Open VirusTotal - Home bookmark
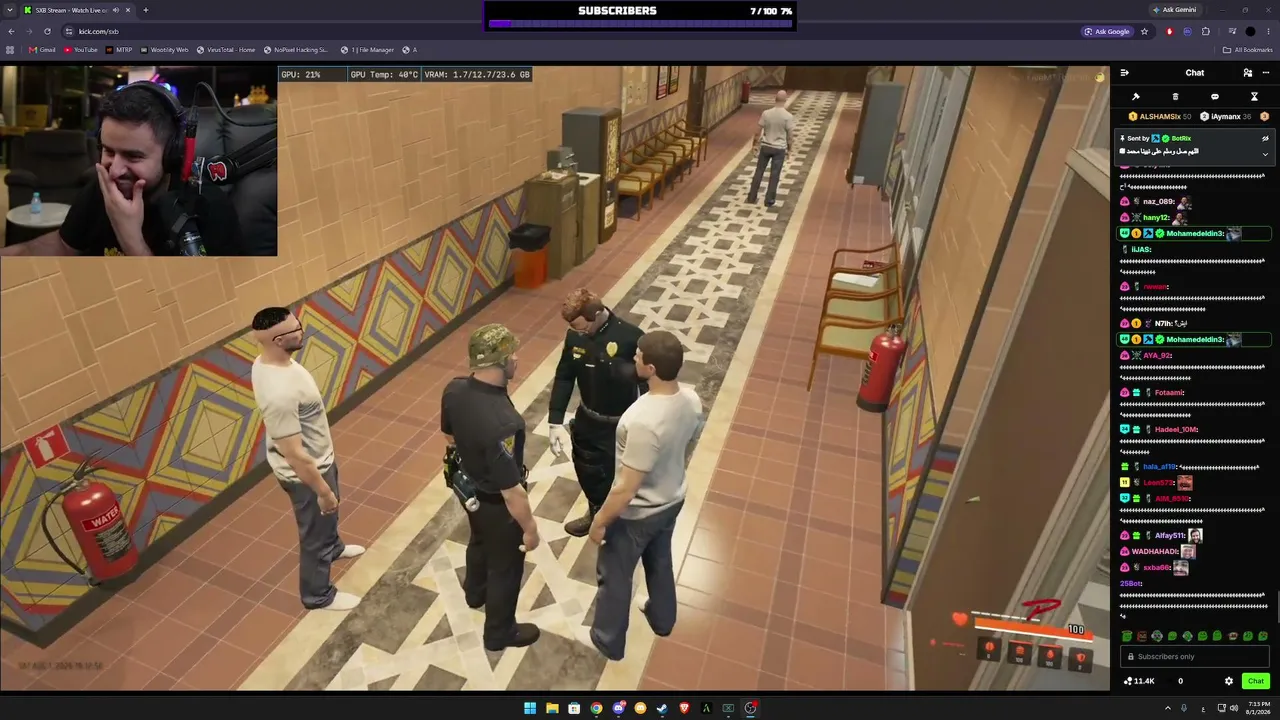 (226, 50)
